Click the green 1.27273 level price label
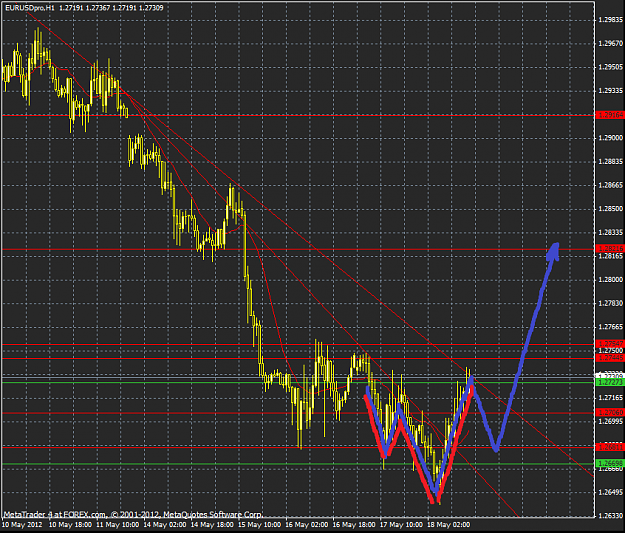 click(610, 382)
